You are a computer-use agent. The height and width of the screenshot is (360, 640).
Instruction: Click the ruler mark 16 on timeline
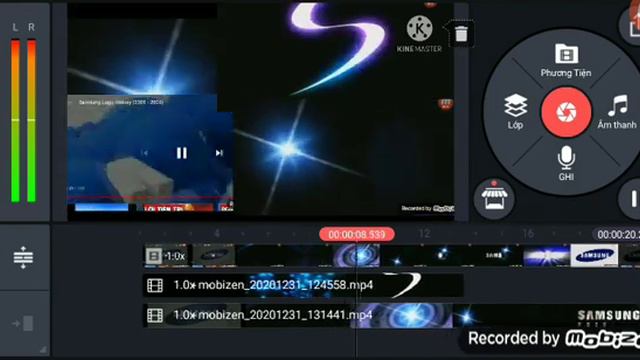528,233
